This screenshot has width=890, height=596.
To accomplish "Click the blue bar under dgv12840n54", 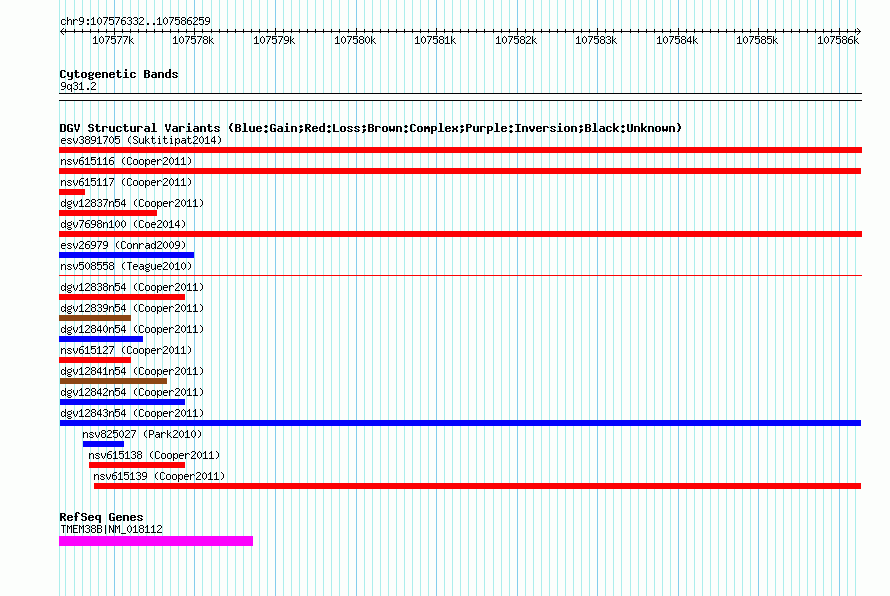I will [101, 339].
